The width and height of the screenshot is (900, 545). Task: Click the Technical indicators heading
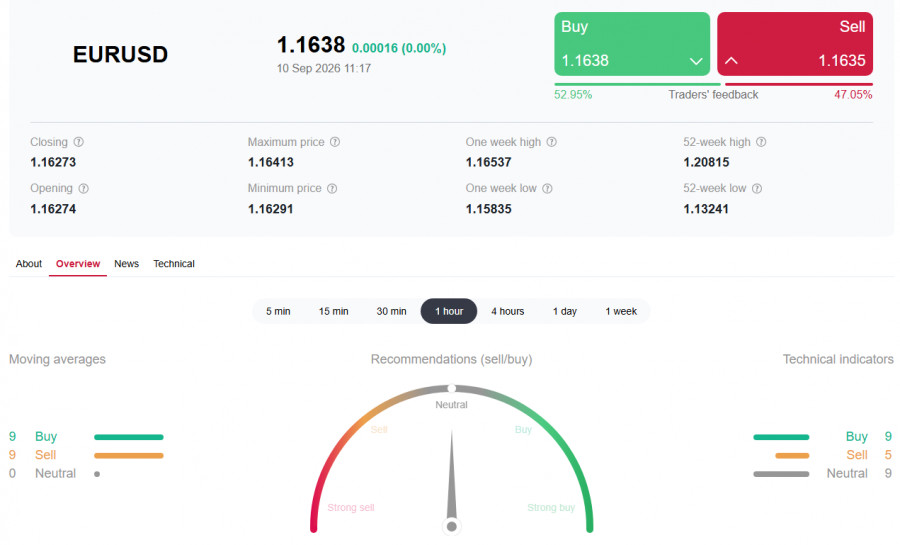pos(838,359)
